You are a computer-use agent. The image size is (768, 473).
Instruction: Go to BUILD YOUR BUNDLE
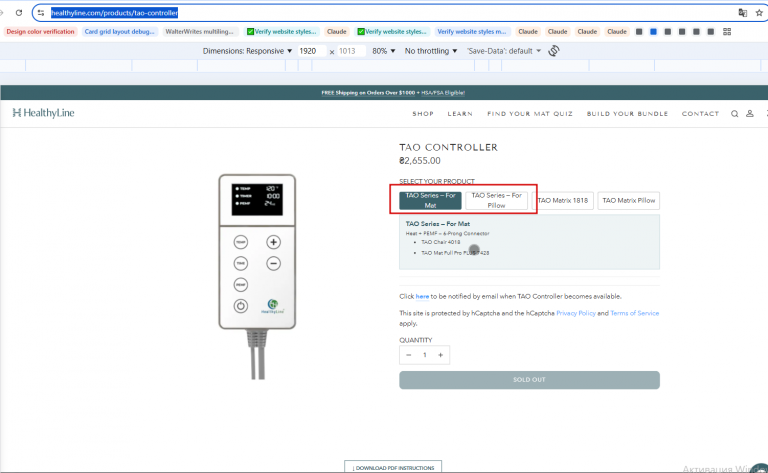click(x=627, y=114)
